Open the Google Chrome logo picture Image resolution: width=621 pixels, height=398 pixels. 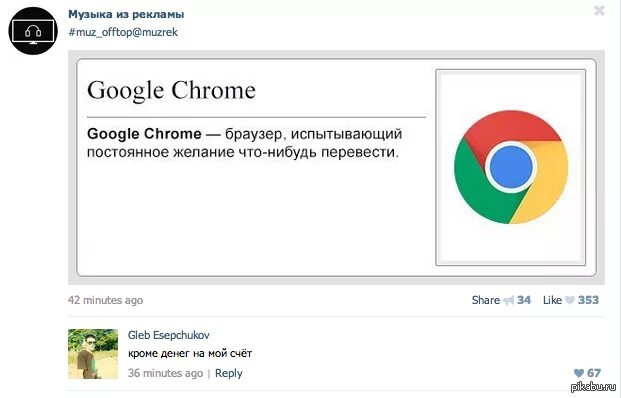[511, 167]
